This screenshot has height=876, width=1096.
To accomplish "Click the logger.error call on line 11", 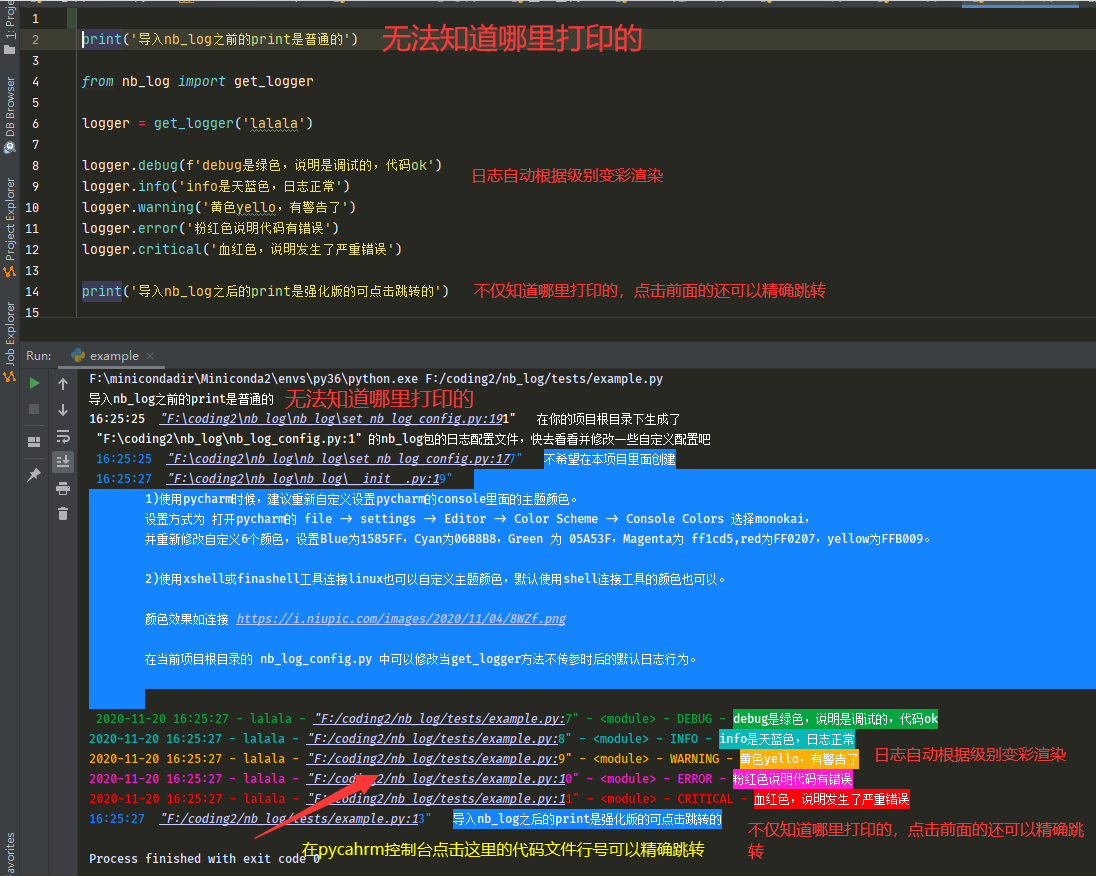I will pos(210,229).
